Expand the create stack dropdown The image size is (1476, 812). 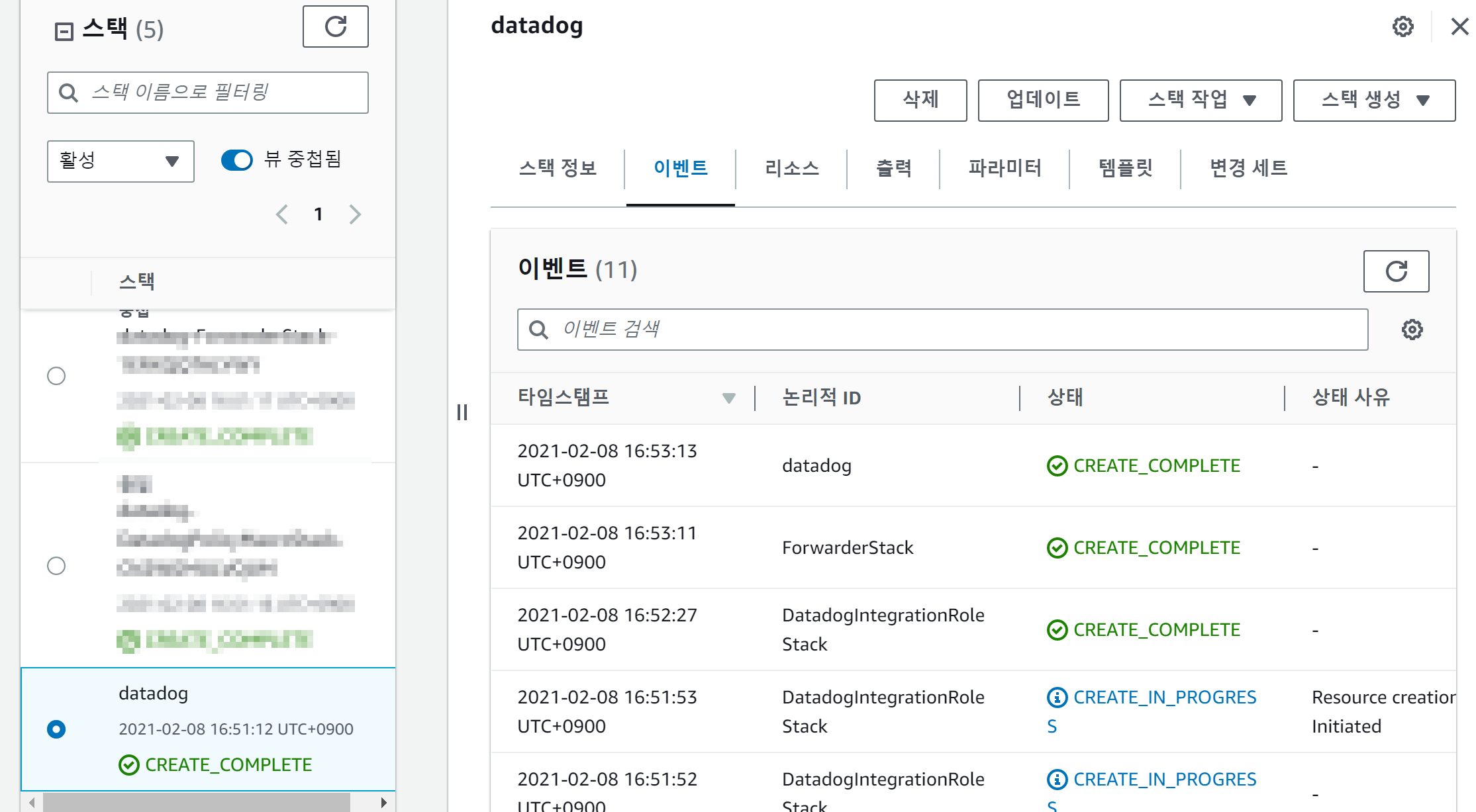click(1374, 100)
